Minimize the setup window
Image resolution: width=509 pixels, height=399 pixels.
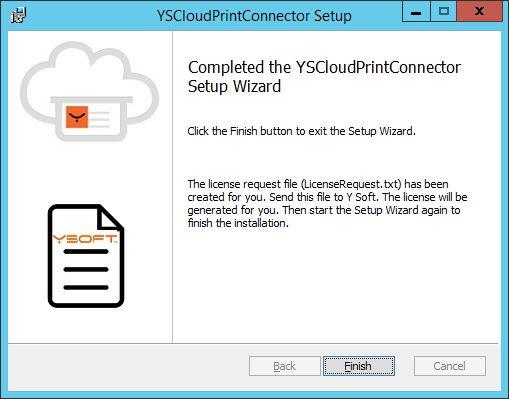[416, 12]
